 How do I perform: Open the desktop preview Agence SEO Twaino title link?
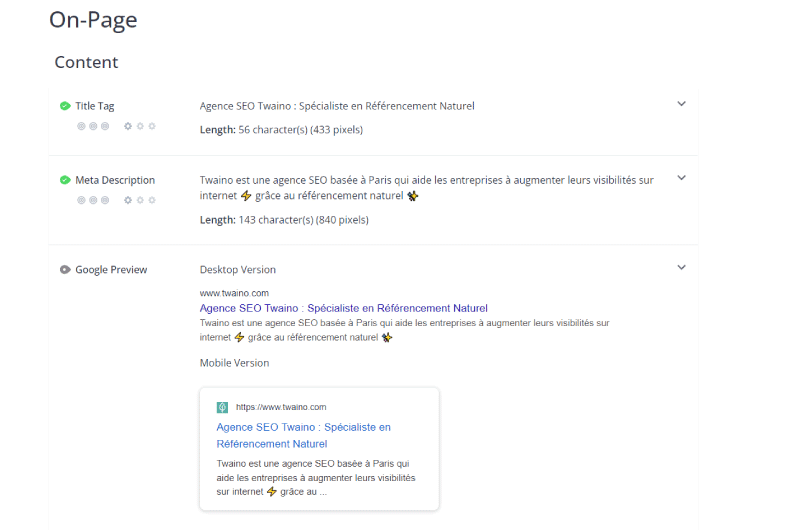point(343,308)
